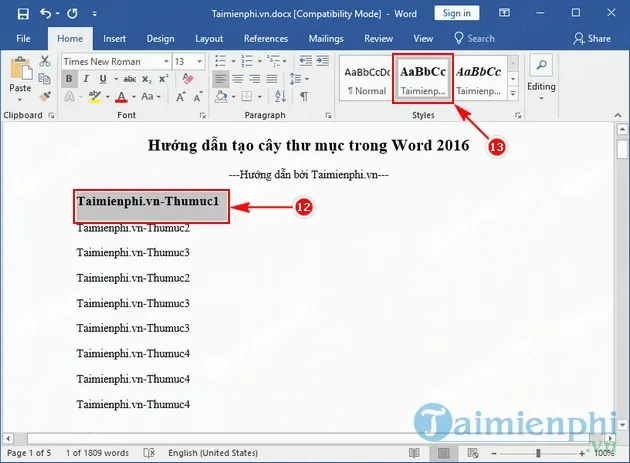
Task: Switch to the Insert tab
Action: [x=115, y=39]
